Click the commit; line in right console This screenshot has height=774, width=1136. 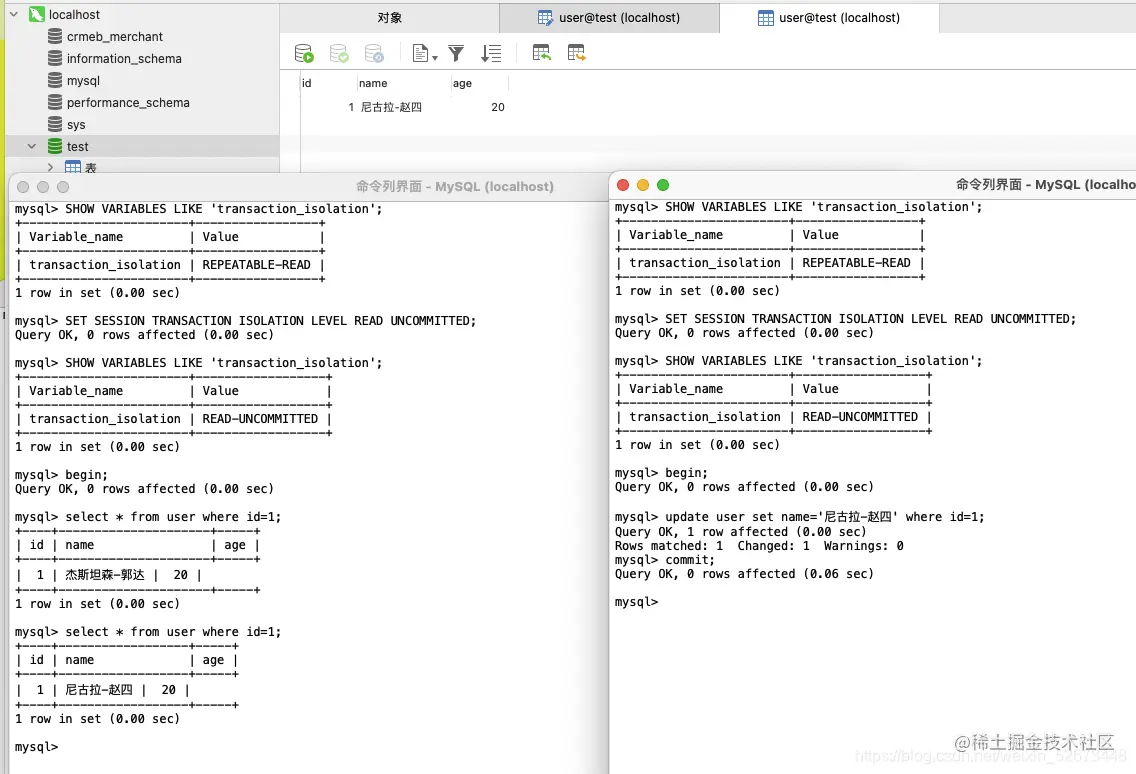(664, 559)
